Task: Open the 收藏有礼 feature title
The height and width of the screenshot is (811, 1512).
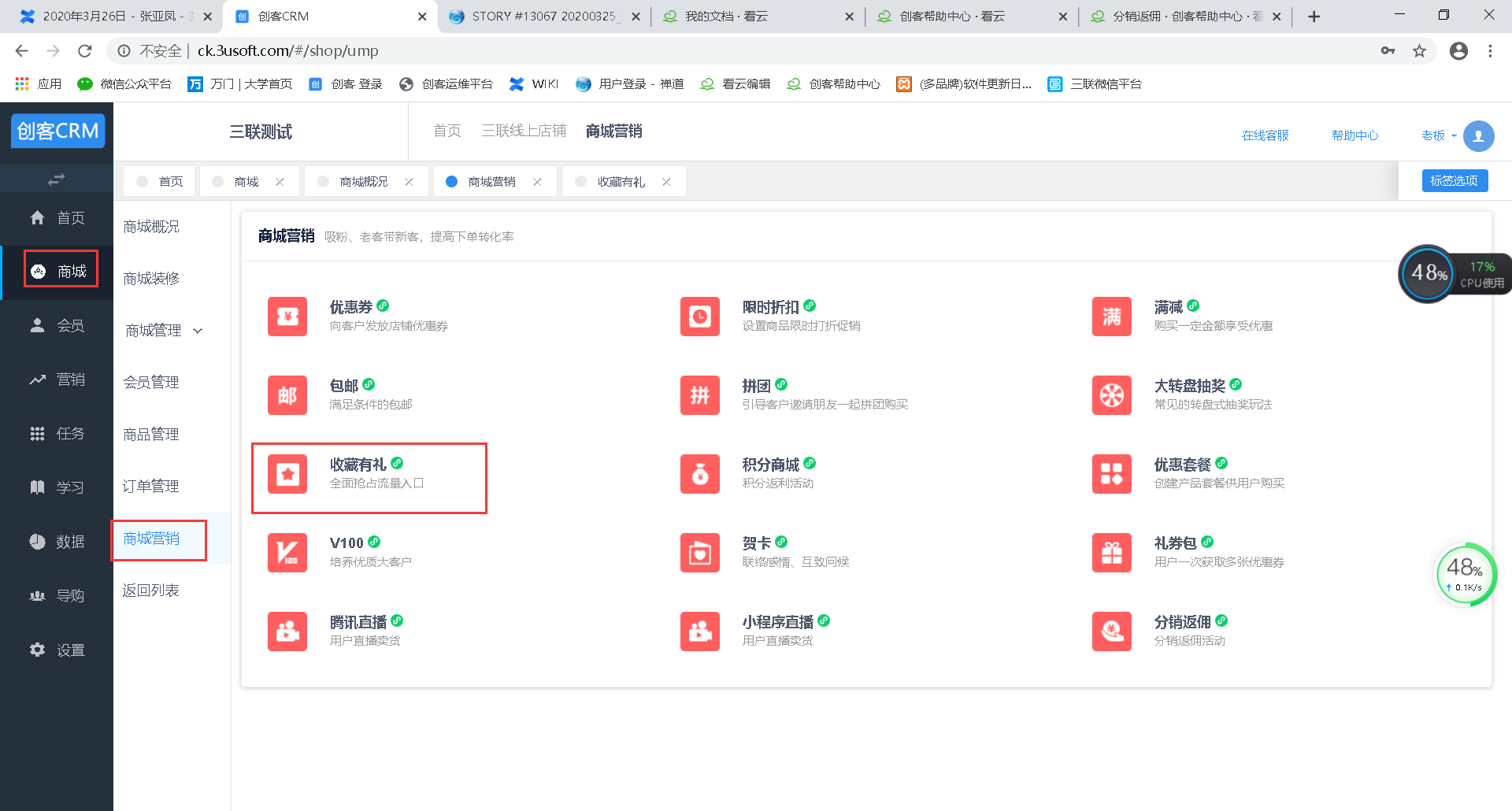Action: 358,465
